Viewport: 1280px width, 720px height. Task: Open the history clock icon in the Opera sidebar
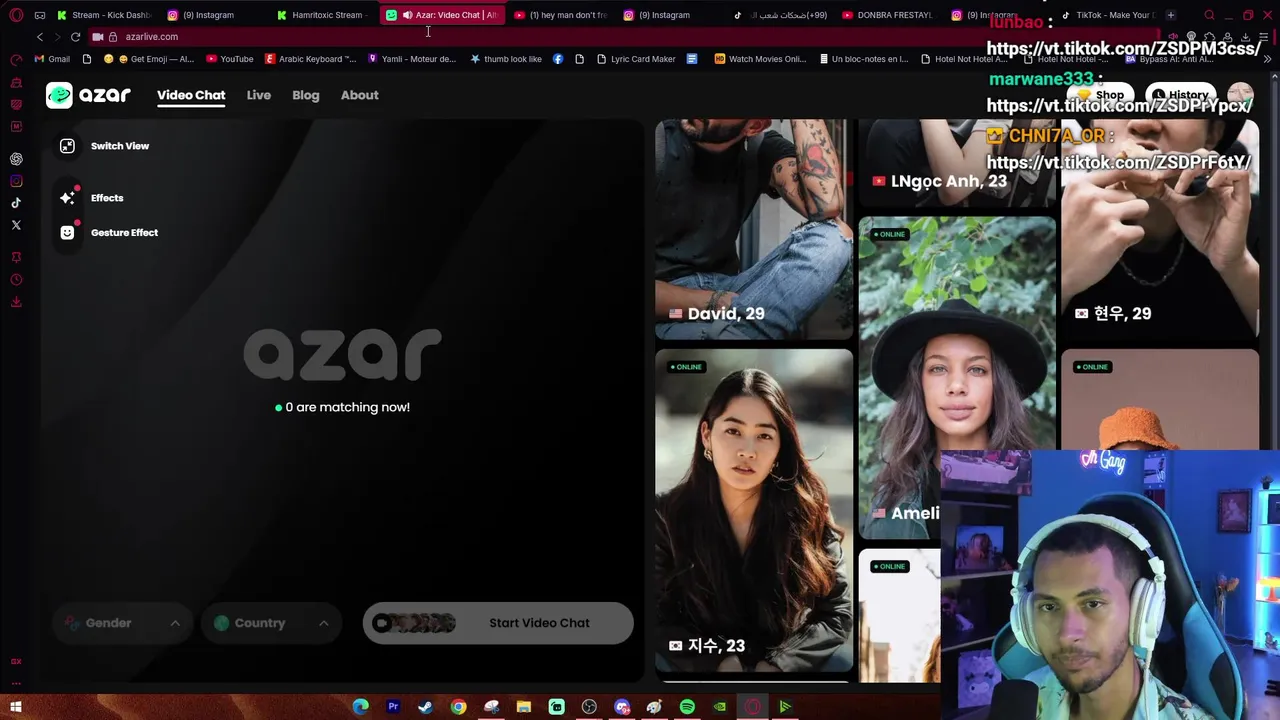pyautogui.click(x=16, y=280)
